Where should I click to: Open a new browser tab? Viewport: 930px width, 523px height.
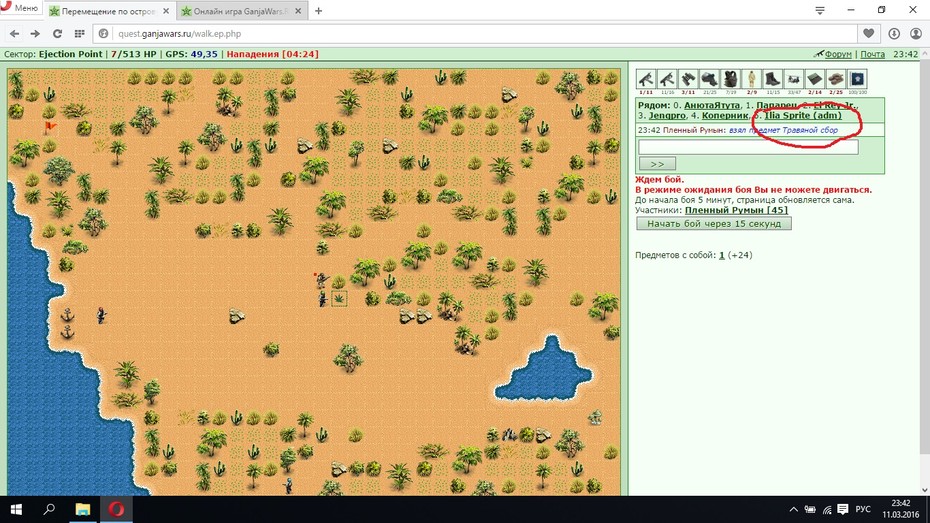(319, 11)
